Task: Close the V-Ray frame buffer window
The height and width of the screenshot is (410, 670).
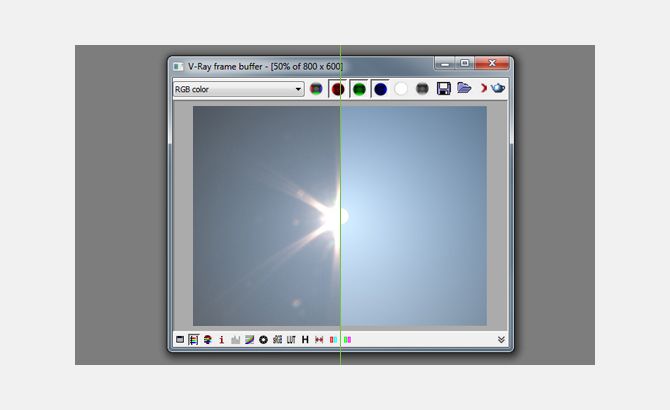Action: point(492,63)
